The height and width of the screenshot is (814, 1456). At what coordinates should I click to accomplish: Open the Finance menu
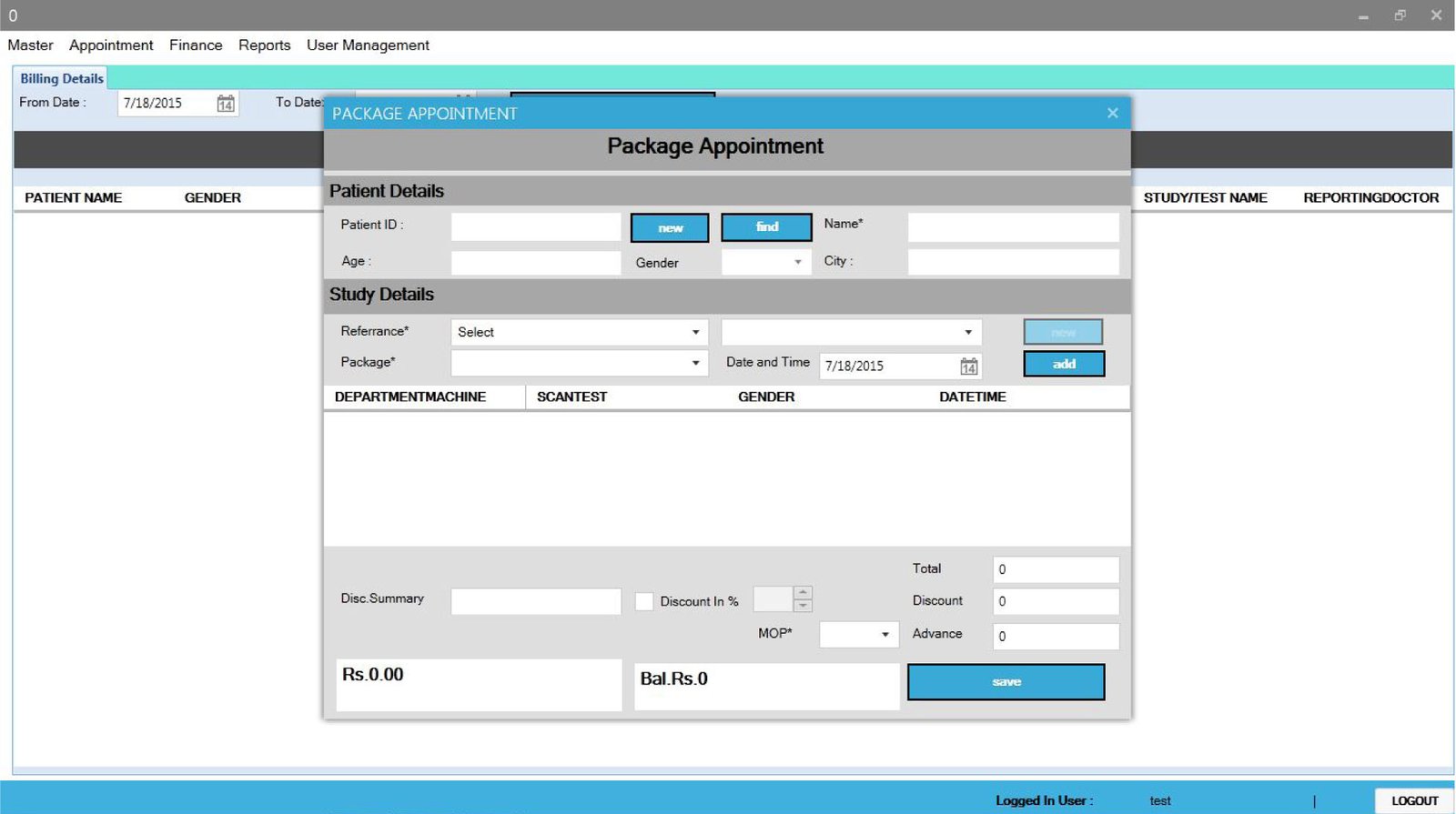click(196, 45)
